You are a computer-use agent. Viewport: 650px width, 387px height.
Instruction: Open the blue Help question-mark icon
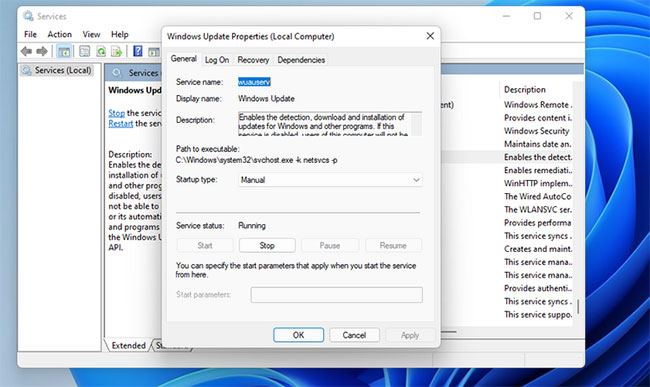click(x=138, y=51)
